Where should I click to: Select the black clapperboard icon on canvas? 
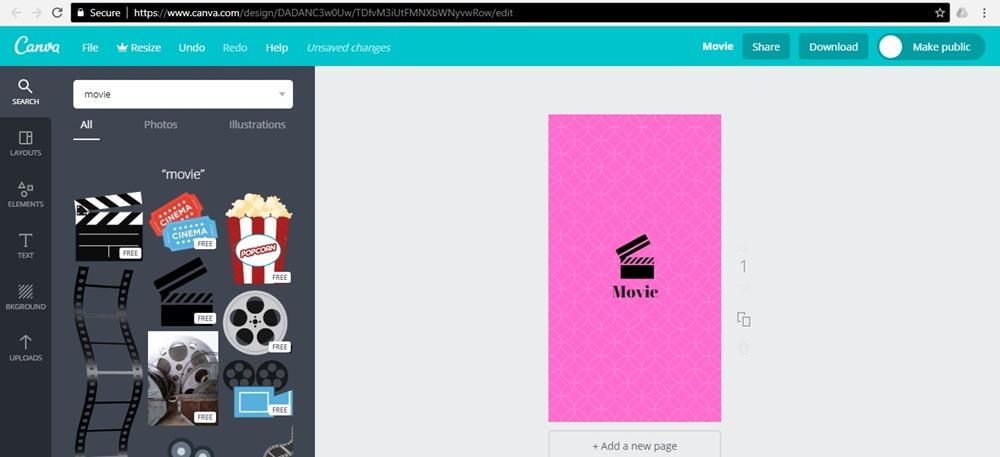point(635,257)
